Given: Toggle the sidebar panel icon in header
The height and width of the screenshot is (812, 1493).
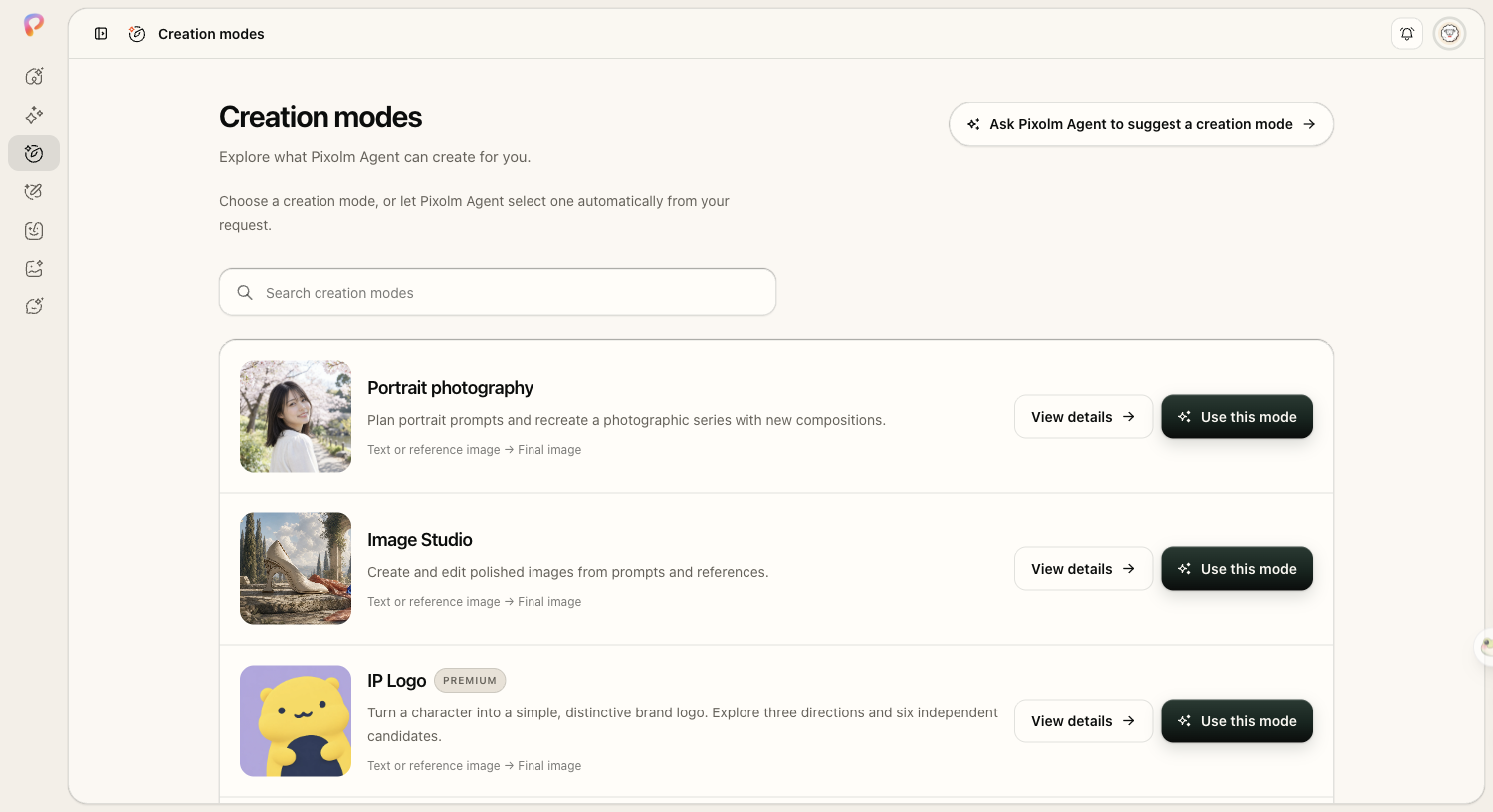Looking at the screenshot, I should (101, 34).
